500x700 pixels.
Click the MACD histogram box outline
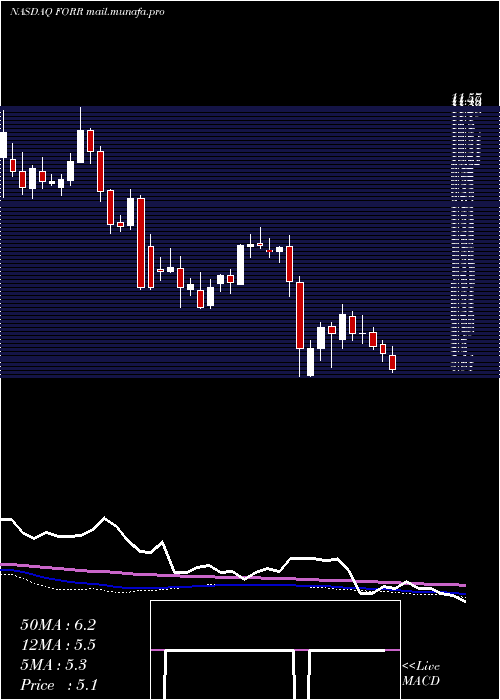[275, 650]
